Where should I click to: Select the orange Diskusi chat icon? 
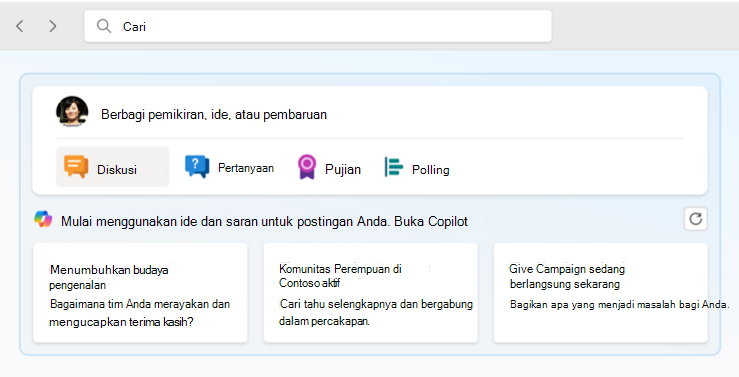point(76,167)
